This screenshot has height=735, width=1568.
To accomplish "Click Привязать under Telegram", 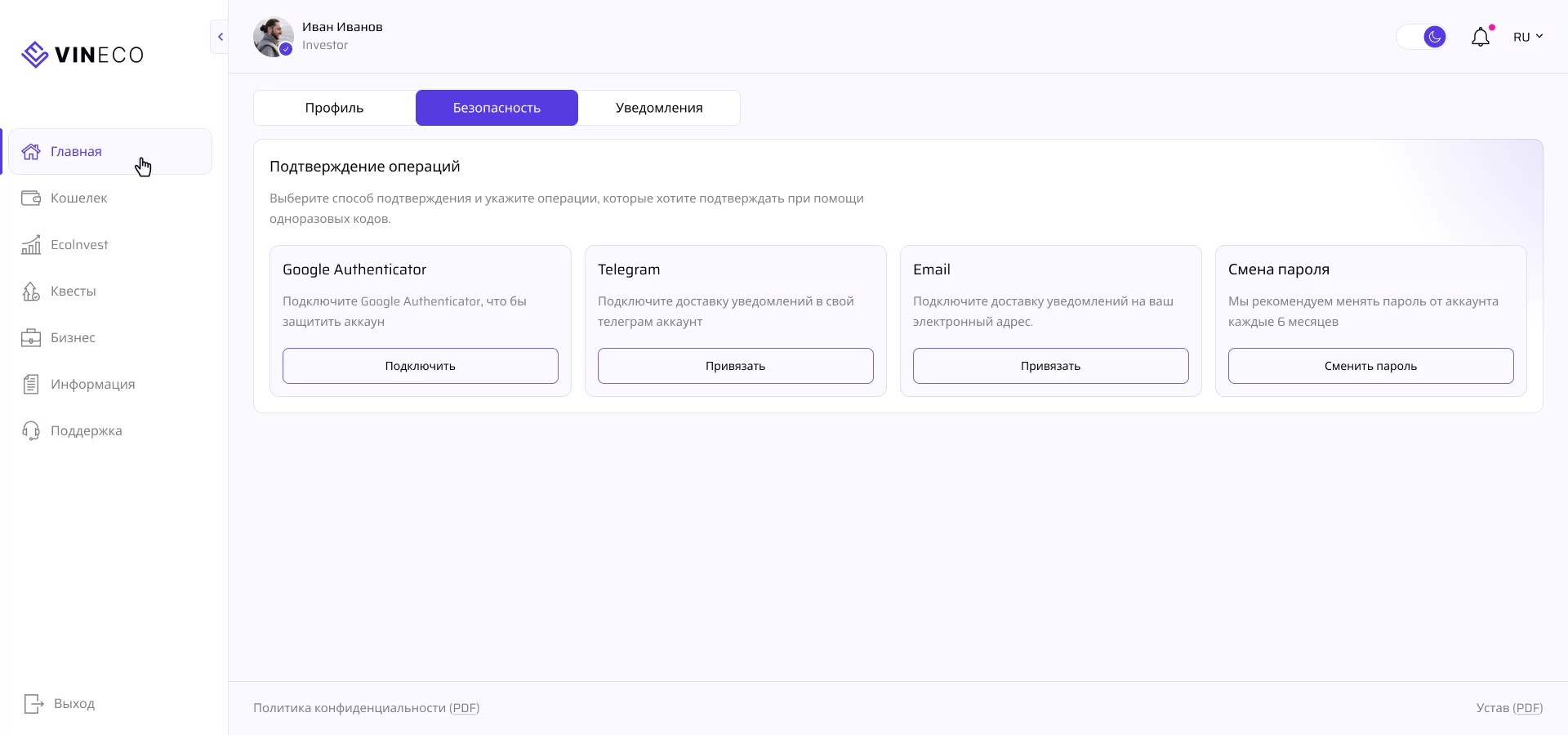I will [735, 366].
